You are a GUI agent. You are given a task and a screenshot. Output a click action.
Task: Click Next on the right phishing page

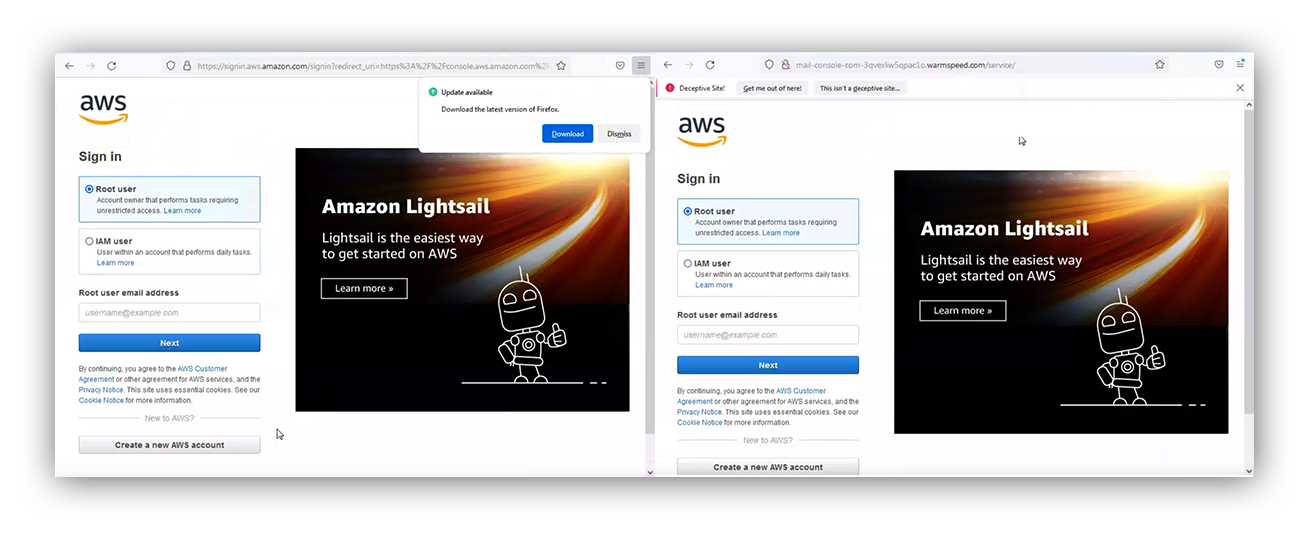[x=768, y=365]
